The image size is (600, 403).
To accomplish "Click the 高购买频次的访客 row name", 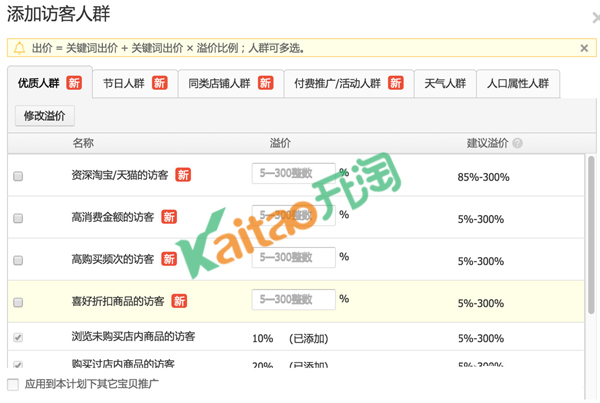I will tap(112, 259).
